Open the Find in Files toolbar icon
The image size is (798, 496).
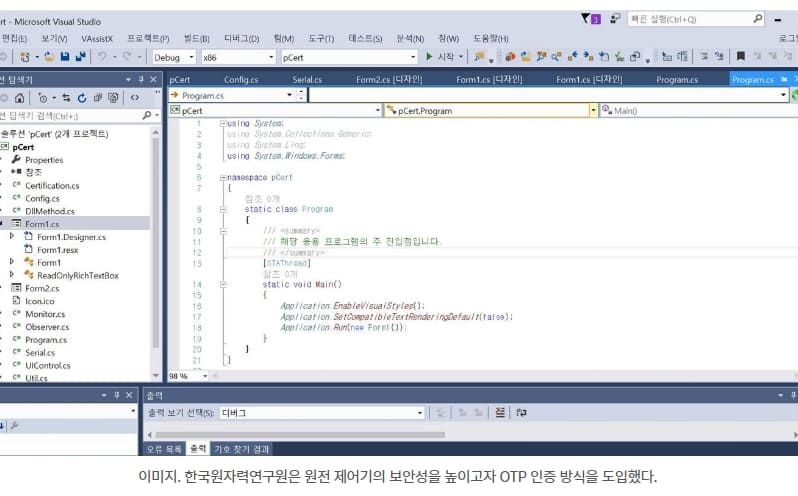pyautogui.click(x=478, y=57)
